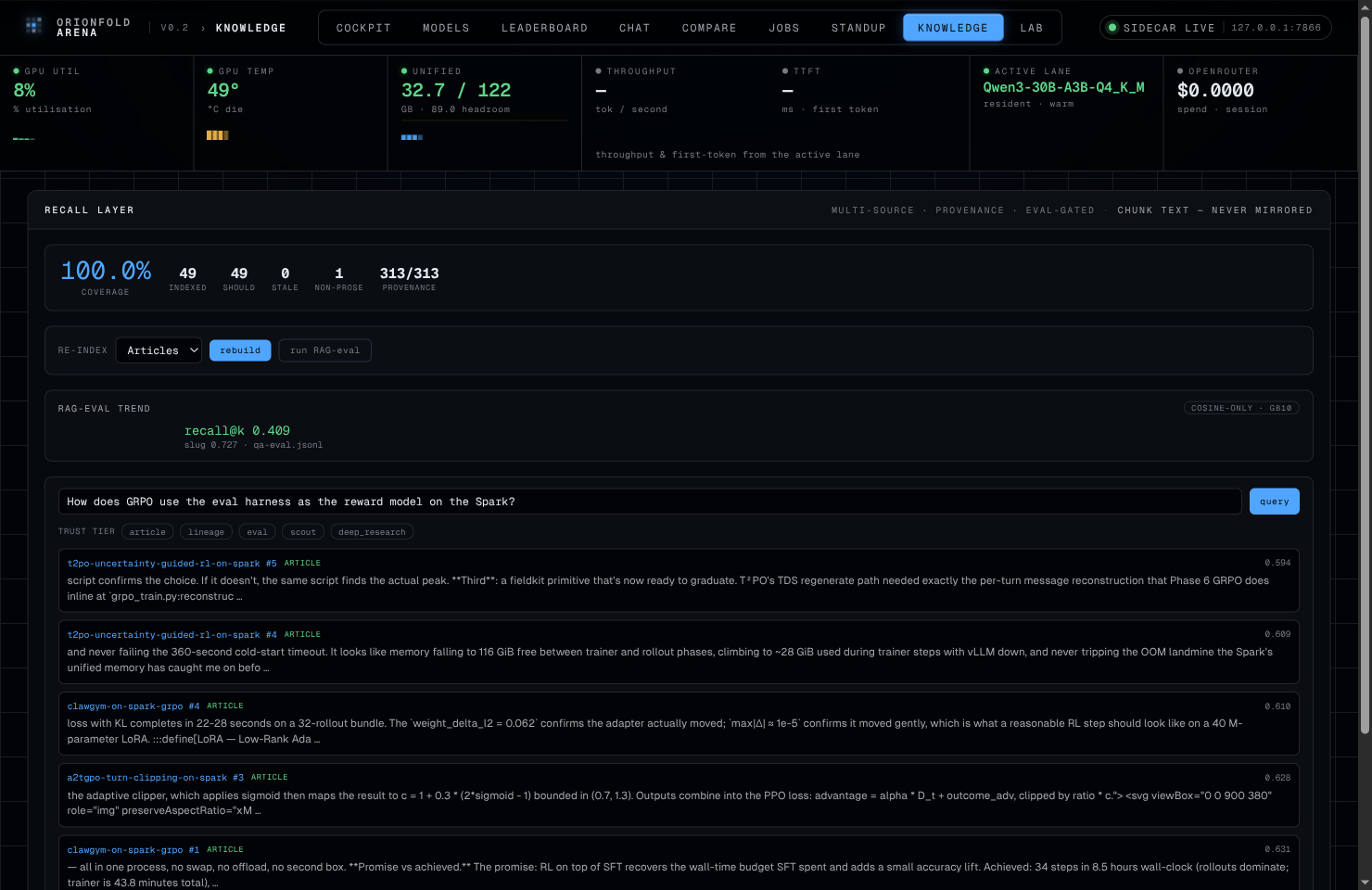Click the Sidecar Live status indicator
The width and height of the screenshot is (1372, 890).
tap(1215, 28)
